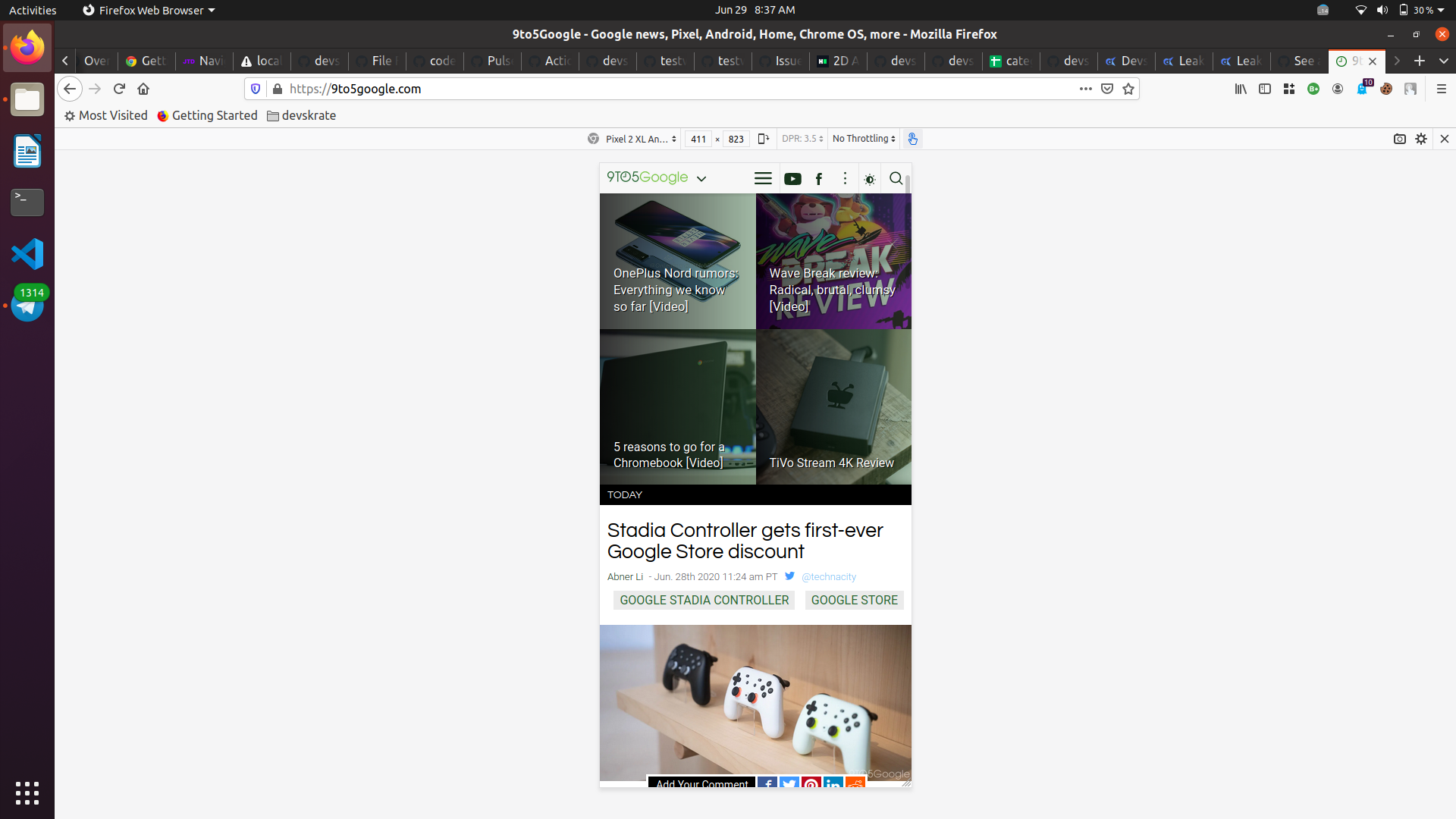Open Stadia Controller discount article headline
Viewport: 1456px width, 819px height.
point(745,541)
